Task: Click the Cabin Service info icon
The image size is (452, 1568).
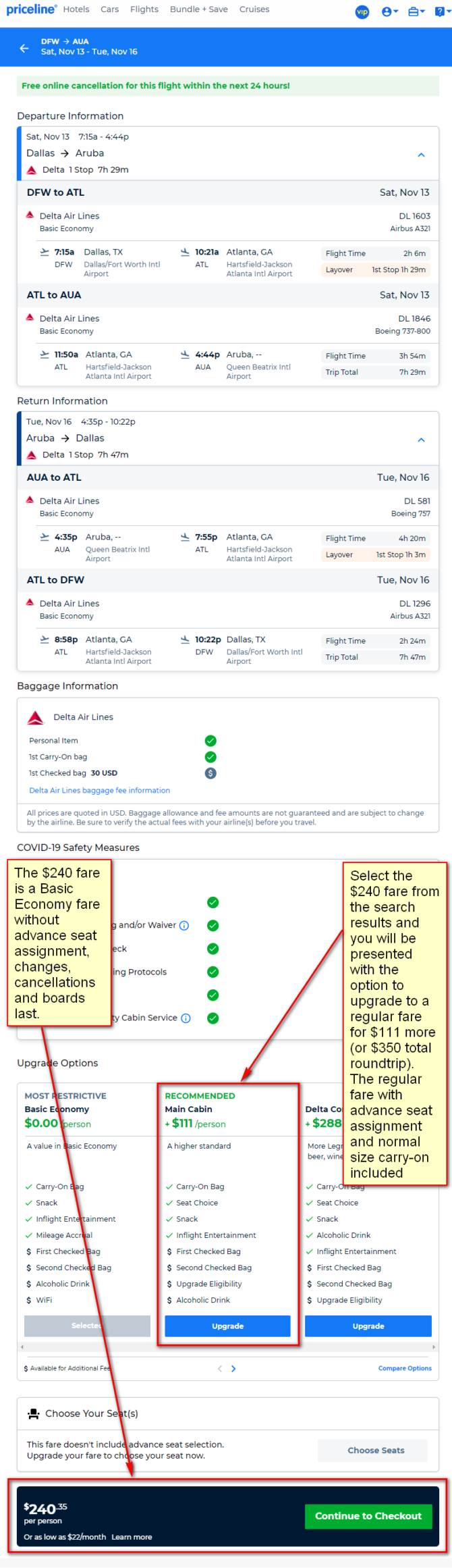Action: 186,1018
